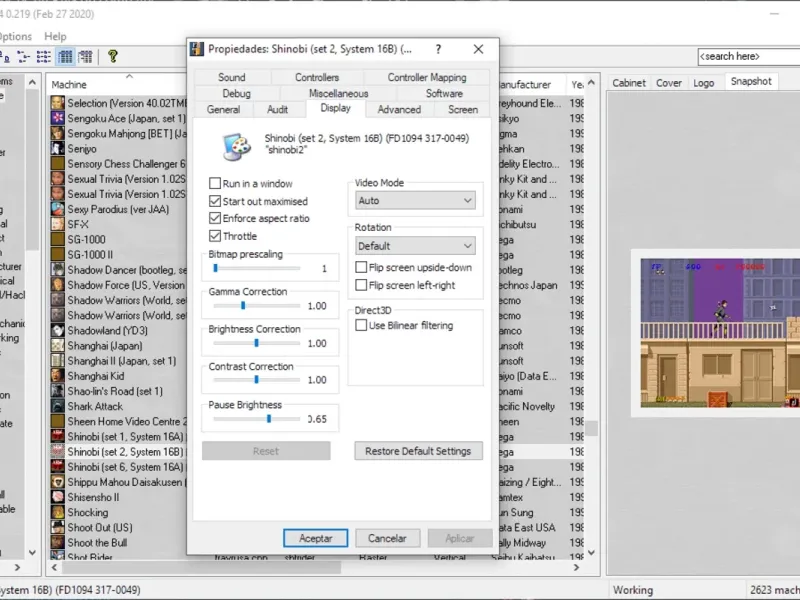Open the Advanced tab
Viewport: 800px width, 600px height.
pos(399,109)
